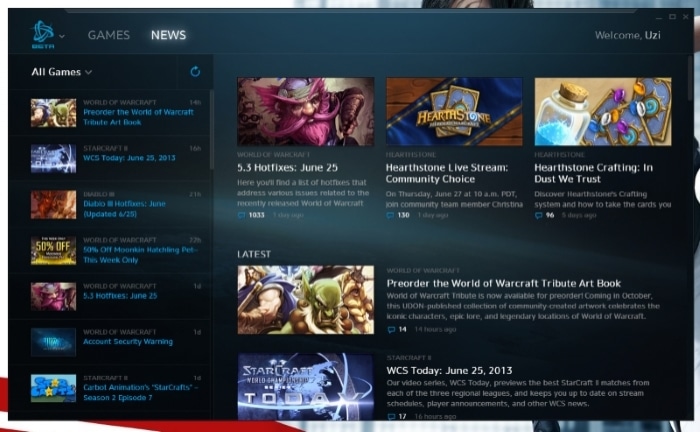The width and height of the screenshot is (700, 432).
Task: Refresh the news list with the circular arrow icon
Action: tap(195, 71)
